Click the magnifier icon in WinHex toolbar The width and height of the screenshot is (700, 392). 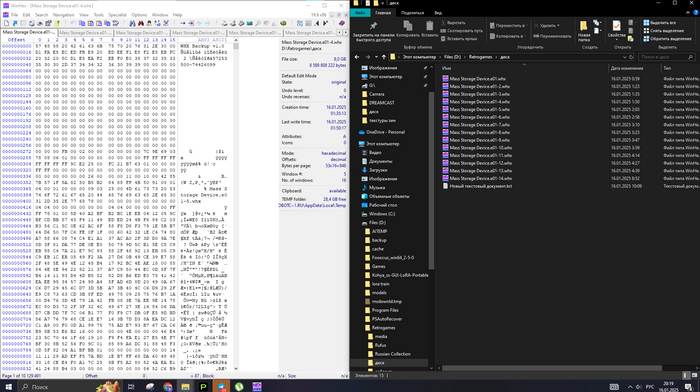(258, 23)
